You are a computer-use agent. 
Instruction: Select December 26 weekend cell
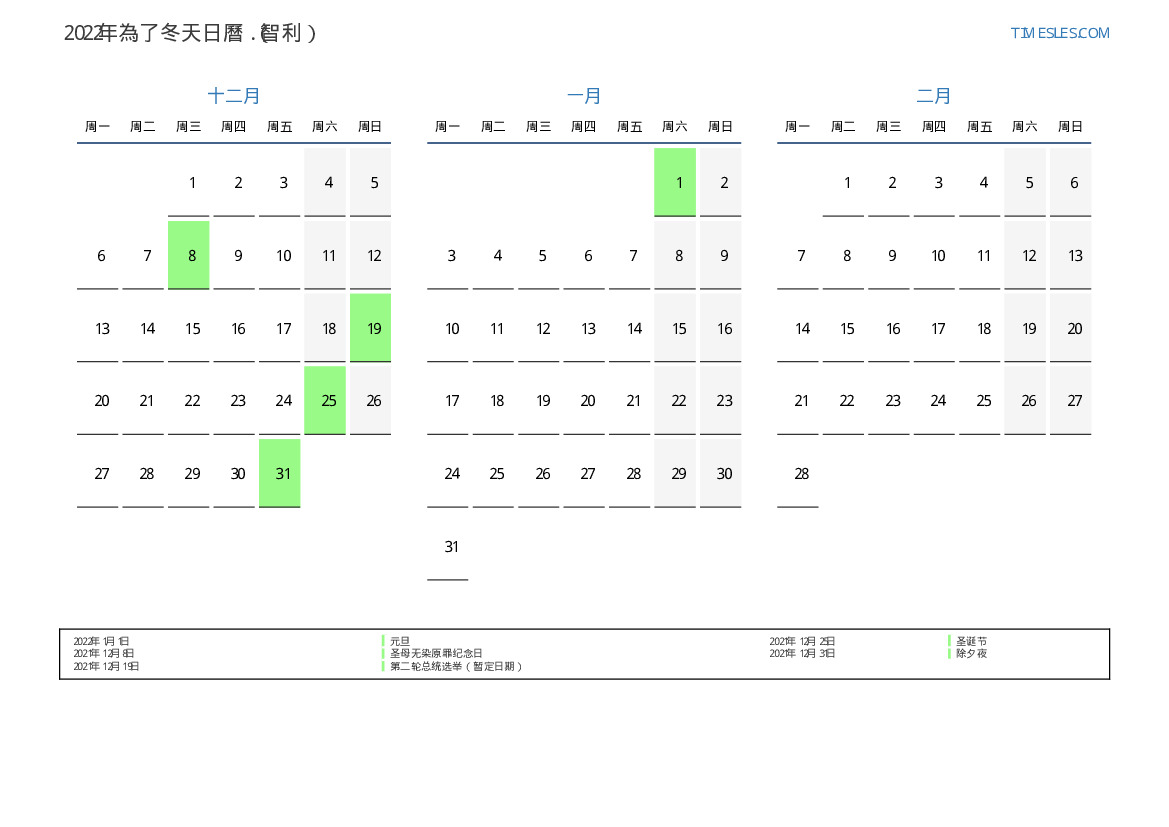(x=371, y=400)
